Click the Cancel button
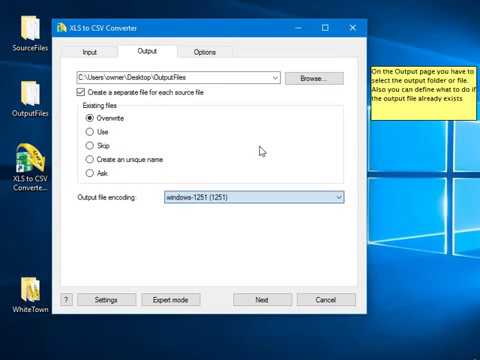The height and width of the screenshot is (360, 480). (326, 300)
